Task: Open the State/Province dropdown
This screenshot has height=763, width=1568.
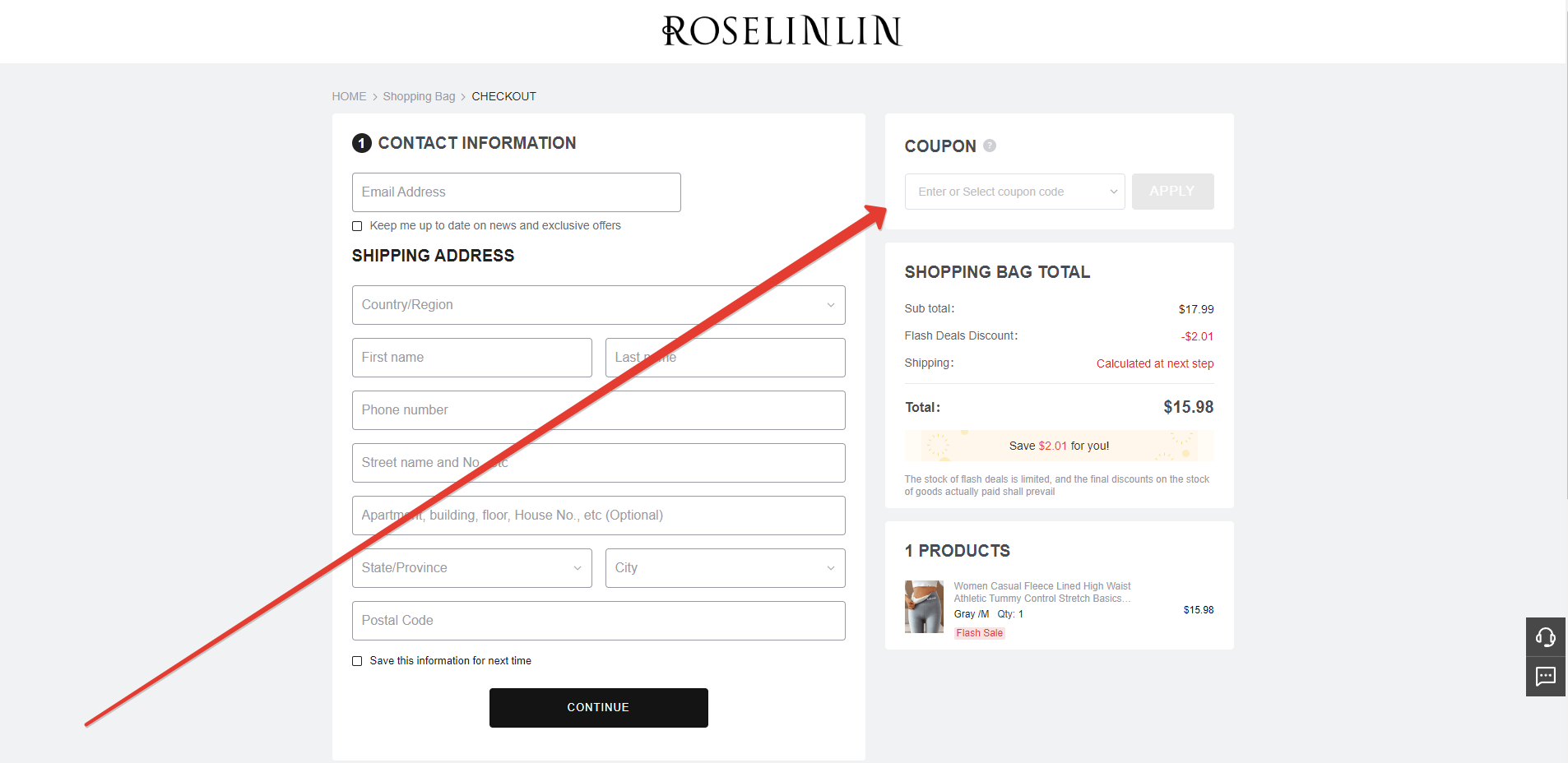Action: tap(471, 568)
